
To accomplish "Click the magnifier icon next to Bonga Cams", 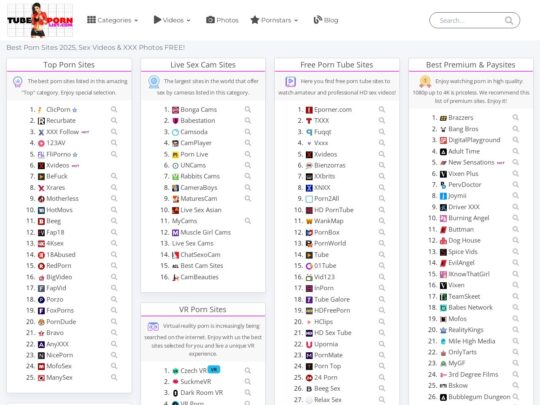I will [x=248, y=109].
